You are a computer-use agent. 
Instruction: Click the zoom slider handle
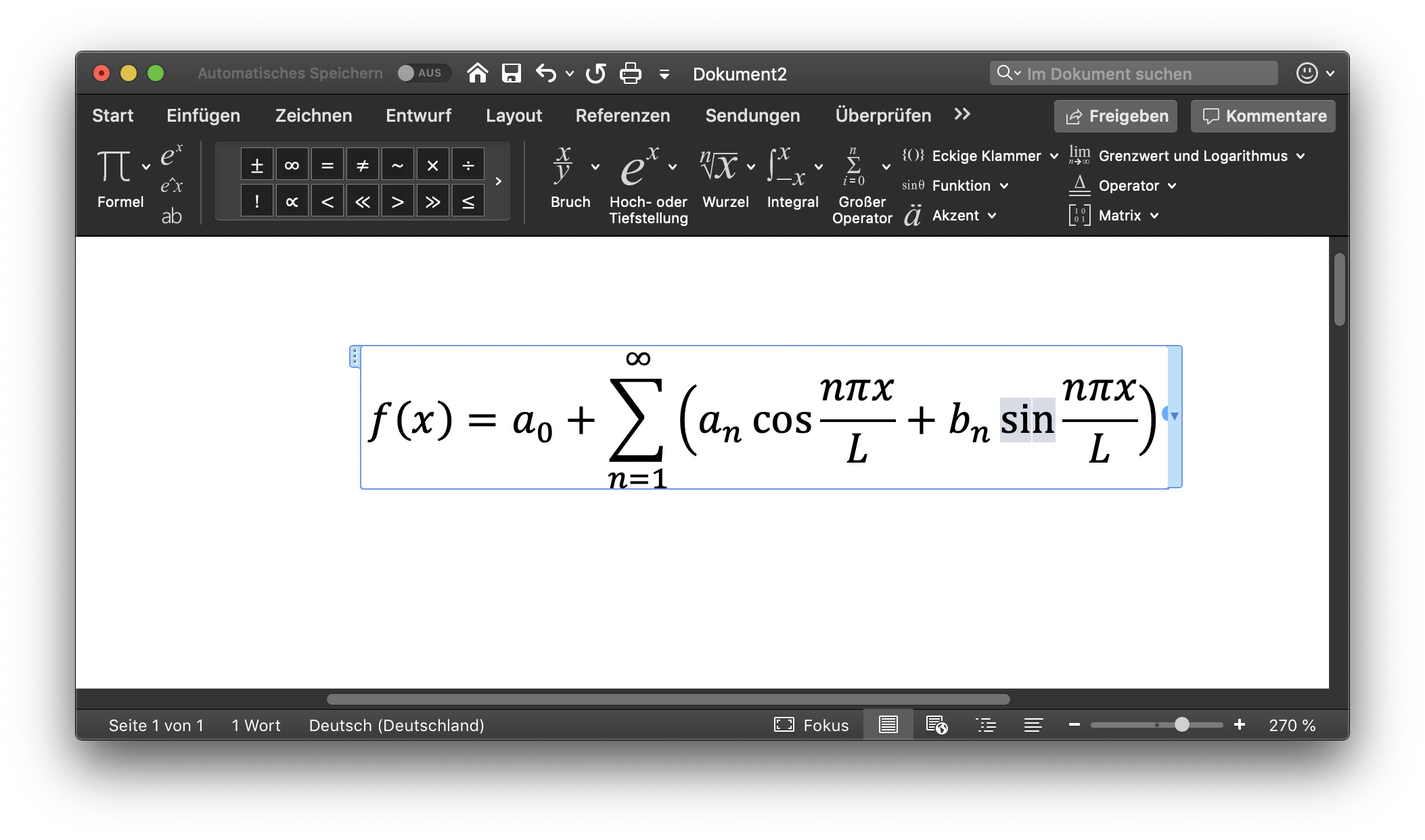pos(1181,725)
